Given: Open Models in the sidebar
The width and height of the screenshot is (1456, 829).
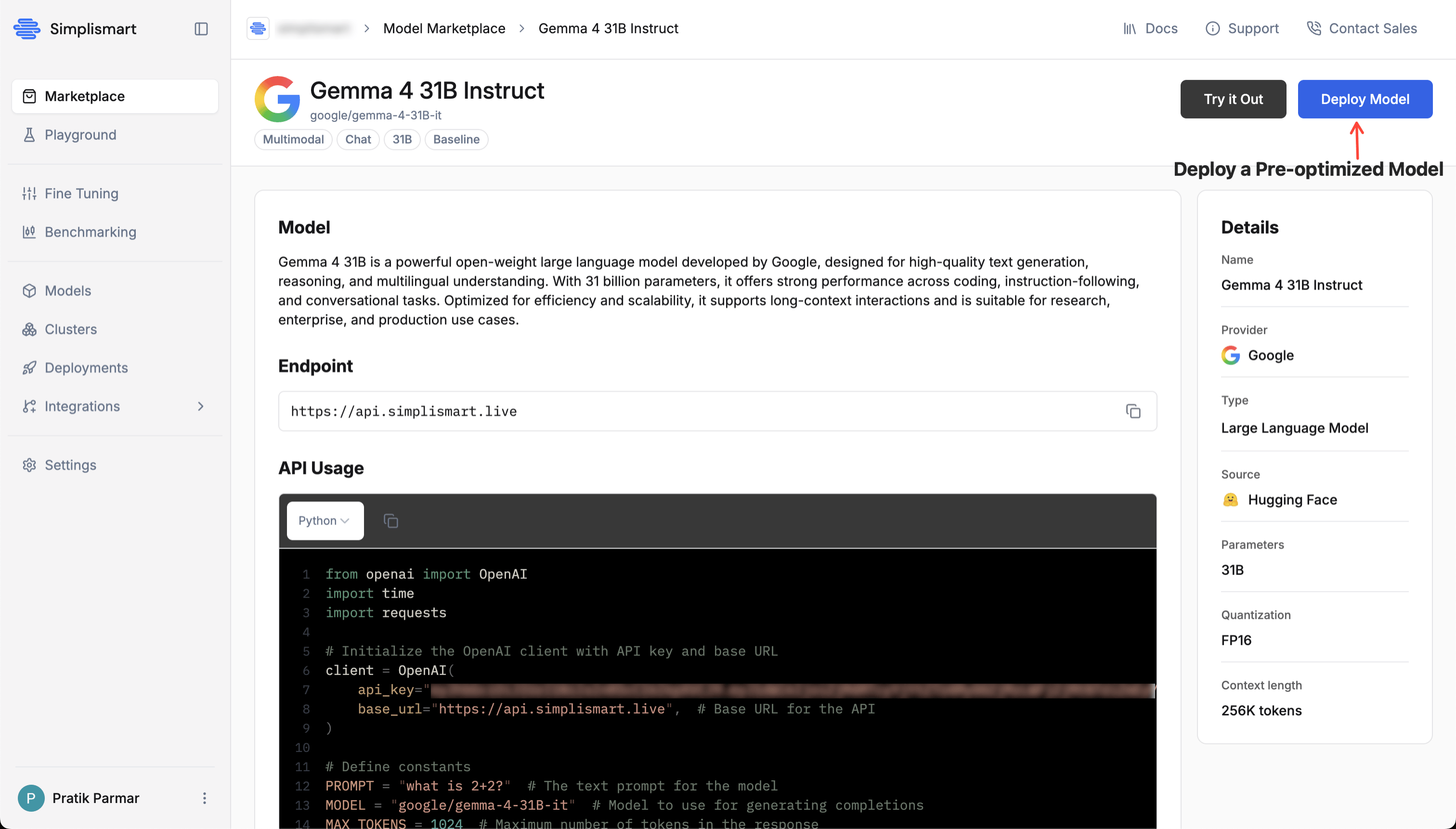Looking at the screenshot, I should pos(115,290).
